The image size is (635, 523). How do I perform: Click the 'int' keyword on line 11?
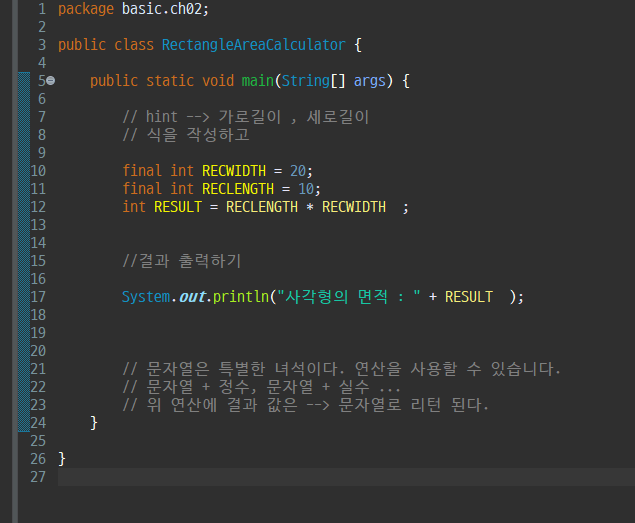182,188
